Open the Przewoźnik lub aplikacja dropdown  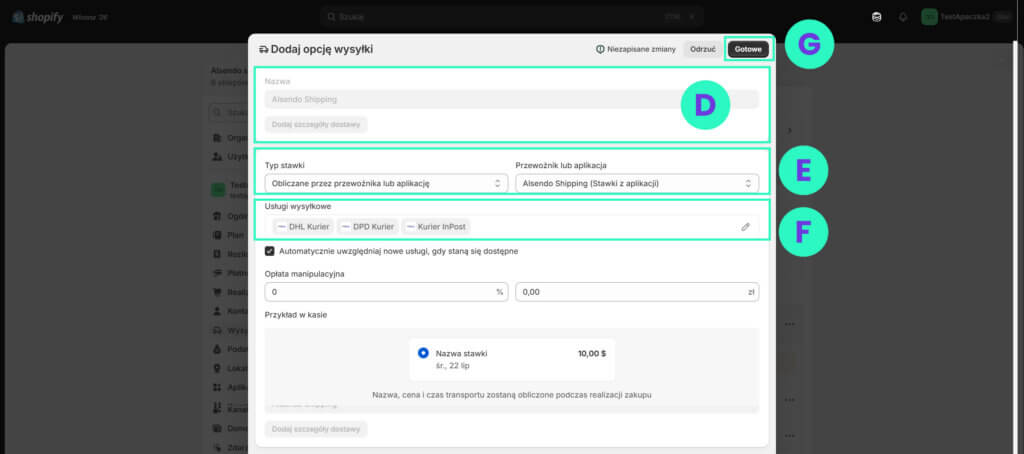click(x=637, y=184)
